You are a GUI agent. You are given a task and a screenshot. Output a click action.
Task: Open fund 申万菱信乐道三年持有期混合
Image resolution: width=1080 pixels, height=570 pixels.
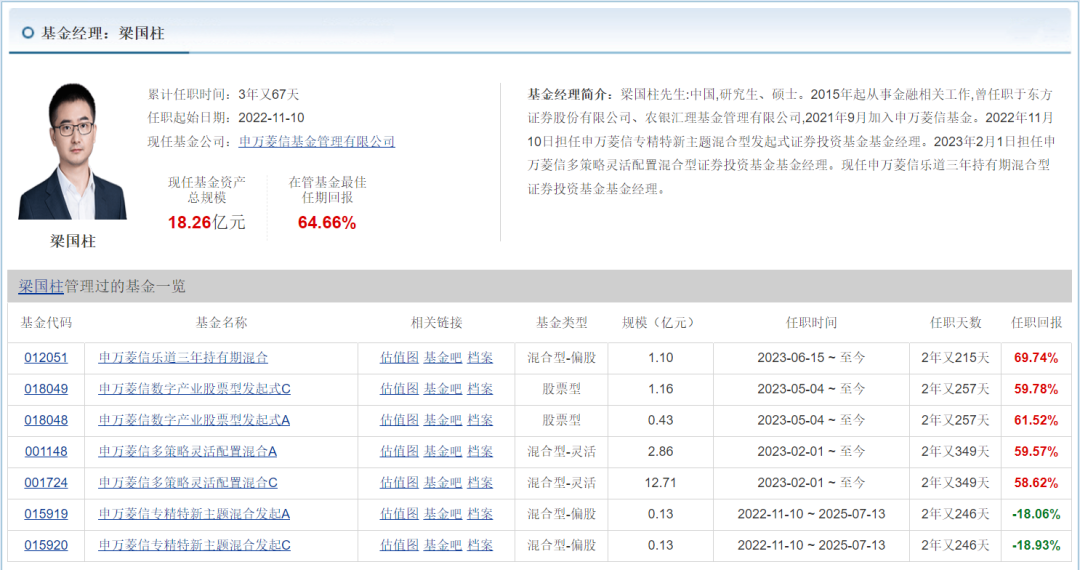[x=183, y=357]
